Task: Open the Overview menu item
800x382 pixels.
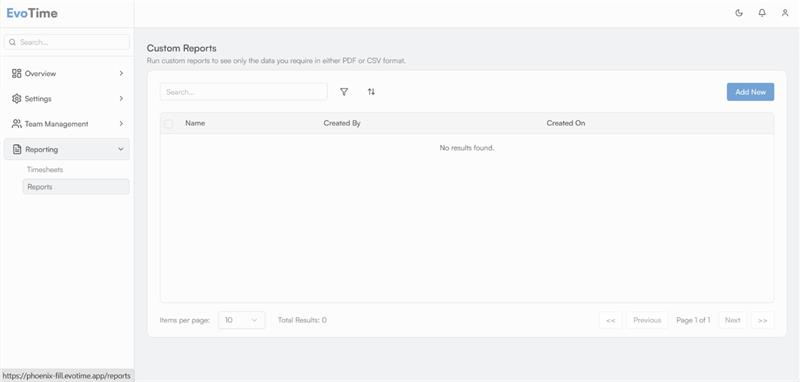Action: coord(67,73)
